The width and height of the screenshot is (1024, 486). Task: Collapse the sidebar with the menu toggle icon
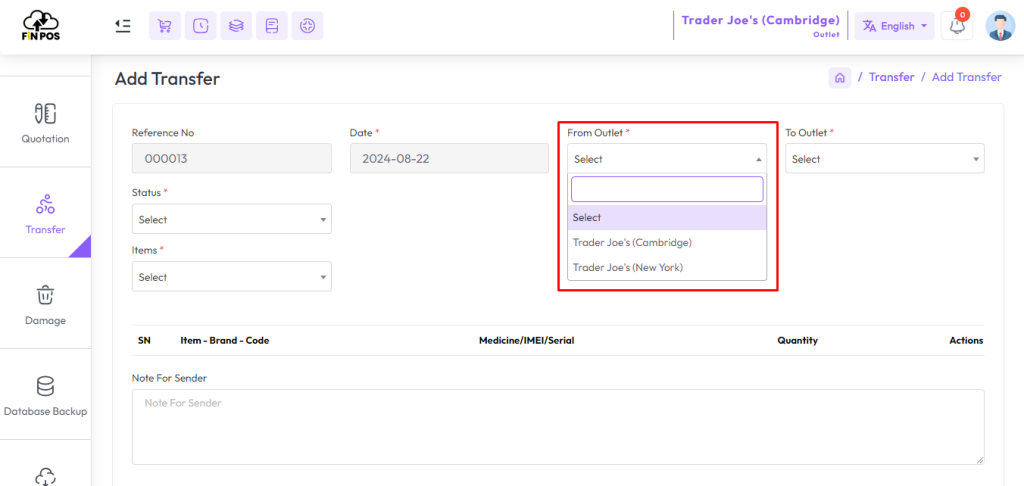(123, 25)
